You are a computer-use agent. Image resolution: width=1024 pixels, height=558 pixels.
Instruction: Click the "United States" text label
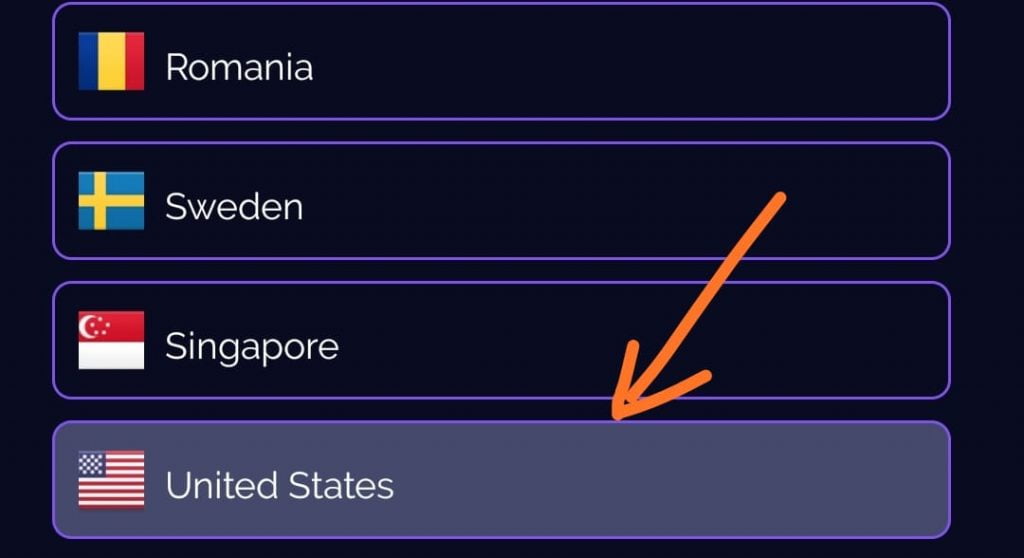(x=279, y=486)
